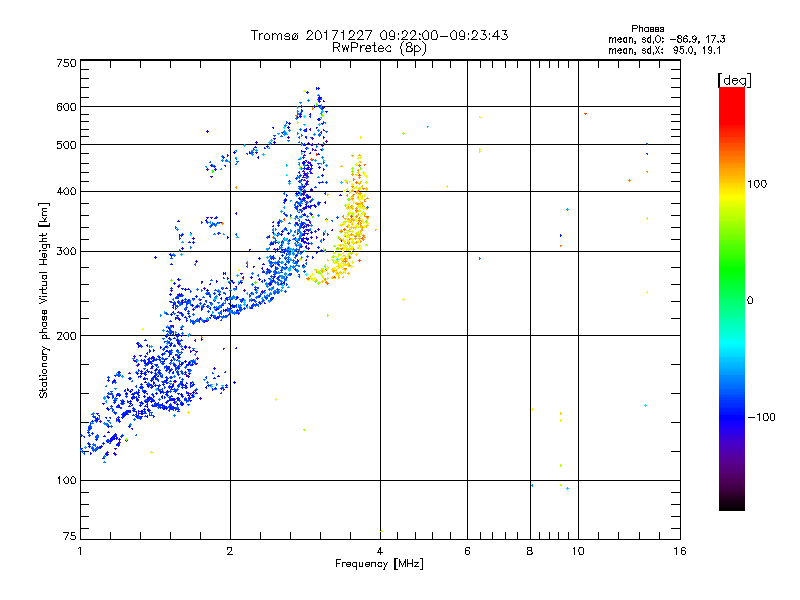This screenshot has height=600, width=800.
Task: Click the x-axis tick label '2'
Action: [230, 551]
